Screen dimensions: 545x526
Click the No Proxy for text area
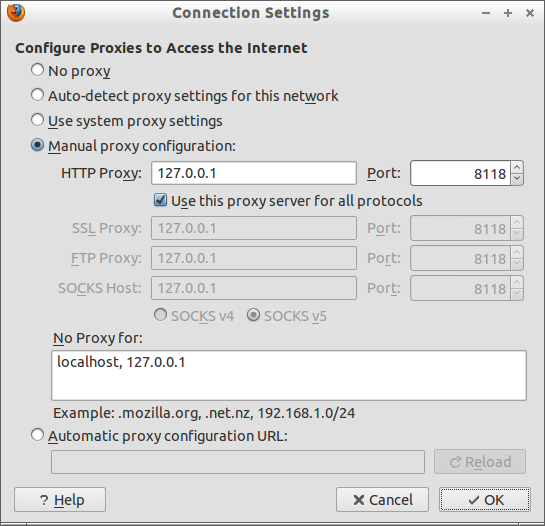[x=289, y=375]
